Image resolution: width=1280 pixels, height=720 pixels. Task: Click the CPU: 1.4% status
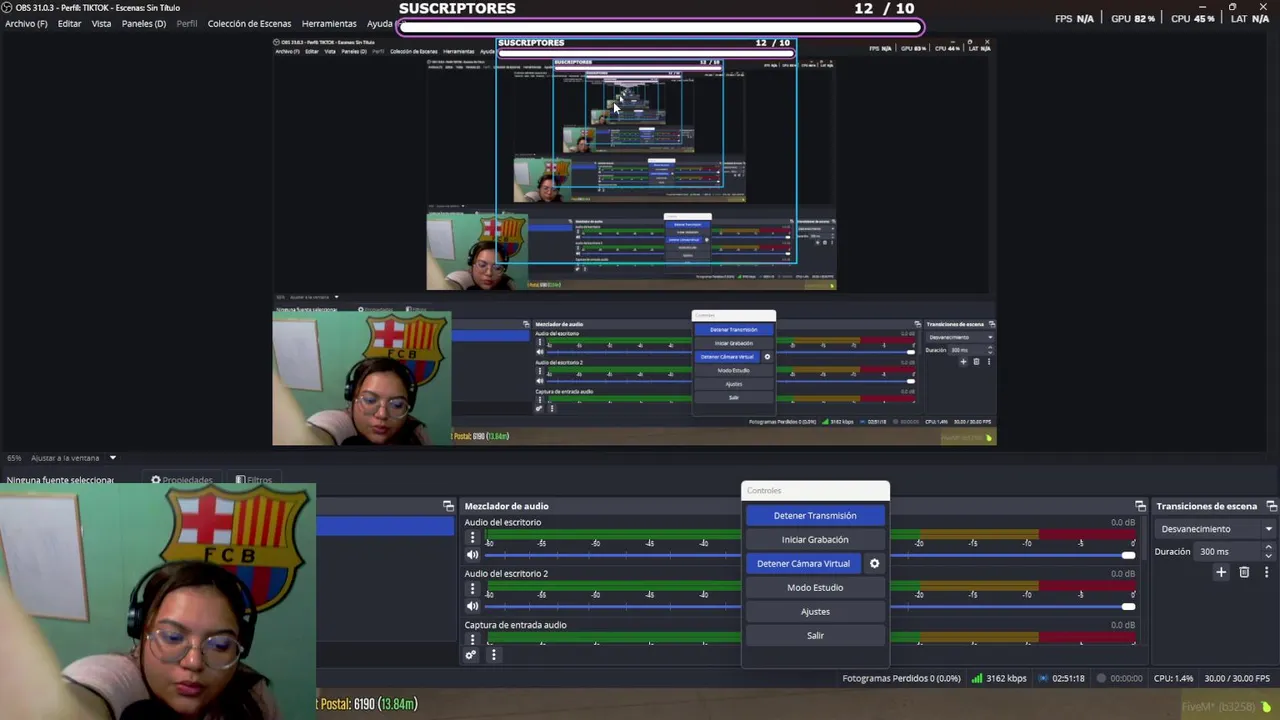click(x=1173, y=678)
